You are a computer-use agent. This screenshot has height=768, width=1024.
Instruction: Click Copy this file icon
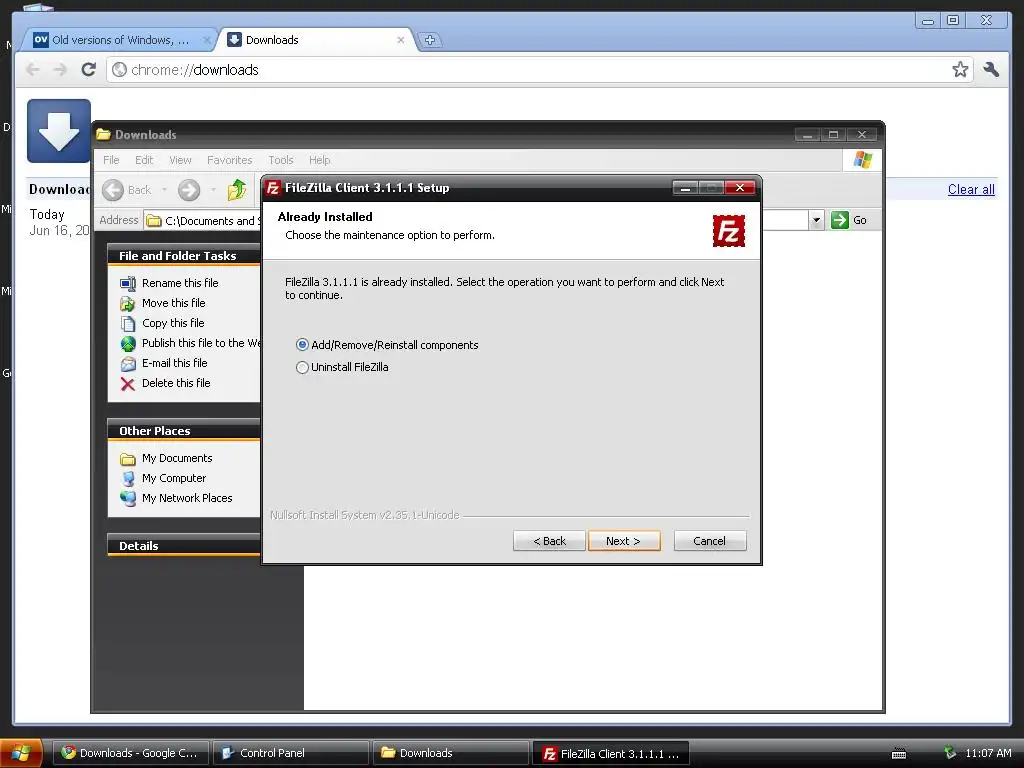pos(128,323)
